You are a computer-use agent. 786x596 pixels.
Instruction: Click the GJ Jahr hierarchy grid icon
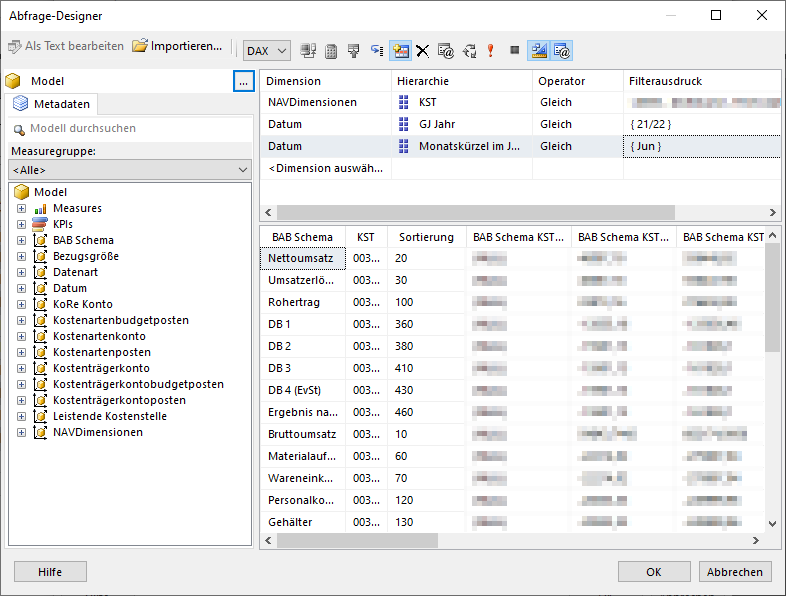point(404,124)
